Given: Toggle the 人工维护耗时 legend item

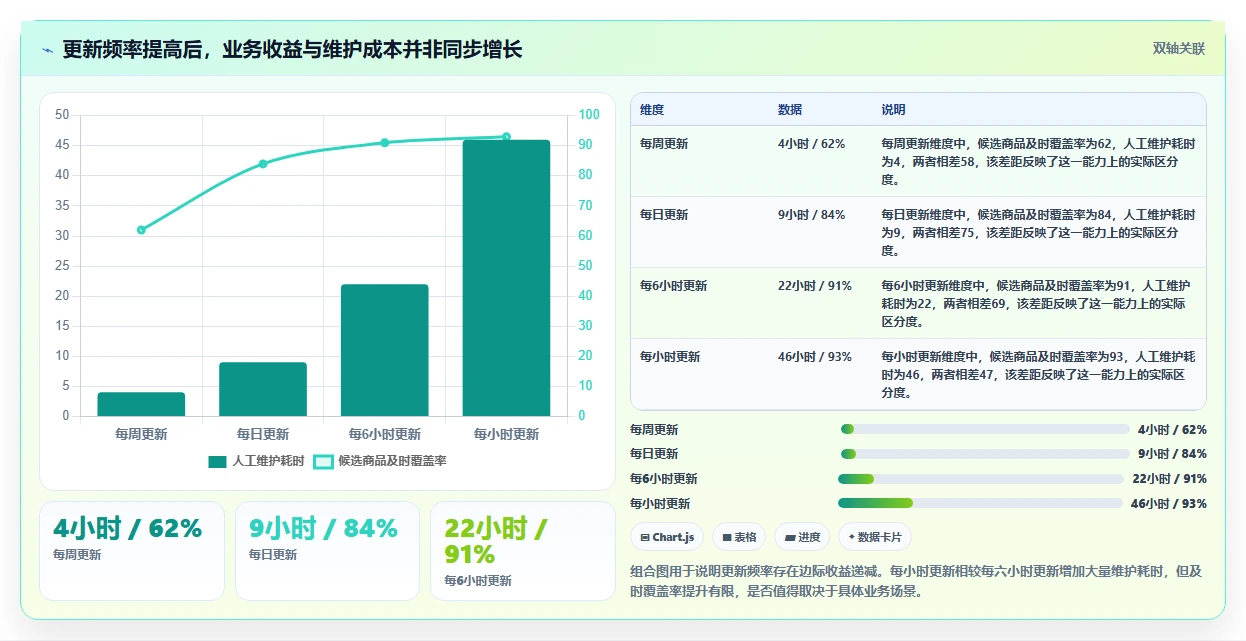Looking at the screenshot, I should coord(256,461).
